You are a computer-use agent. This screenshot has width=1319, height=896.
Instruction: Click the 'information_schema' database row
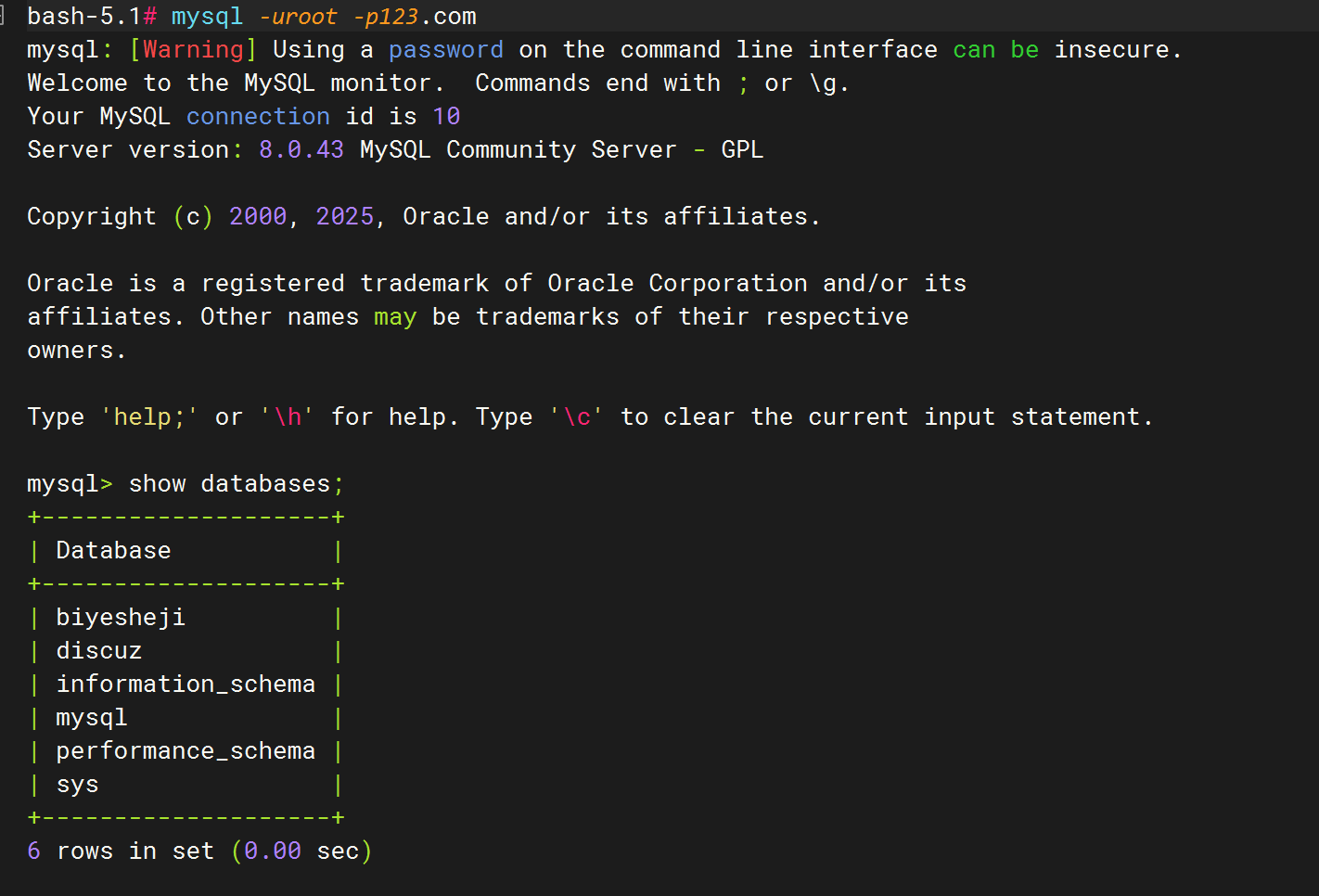click(x=186, y=685)
